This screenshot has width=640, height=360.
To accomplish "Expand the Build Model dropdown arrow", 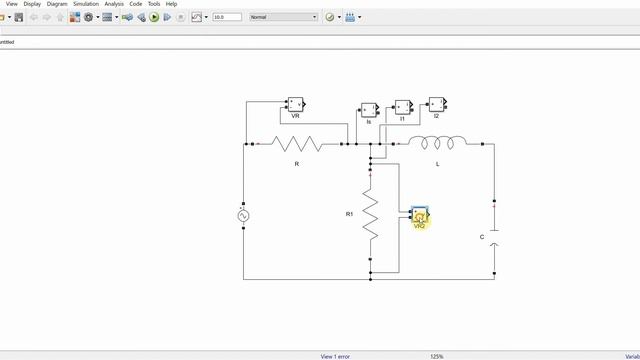I will pyautogui.click(x=359, y=17).
